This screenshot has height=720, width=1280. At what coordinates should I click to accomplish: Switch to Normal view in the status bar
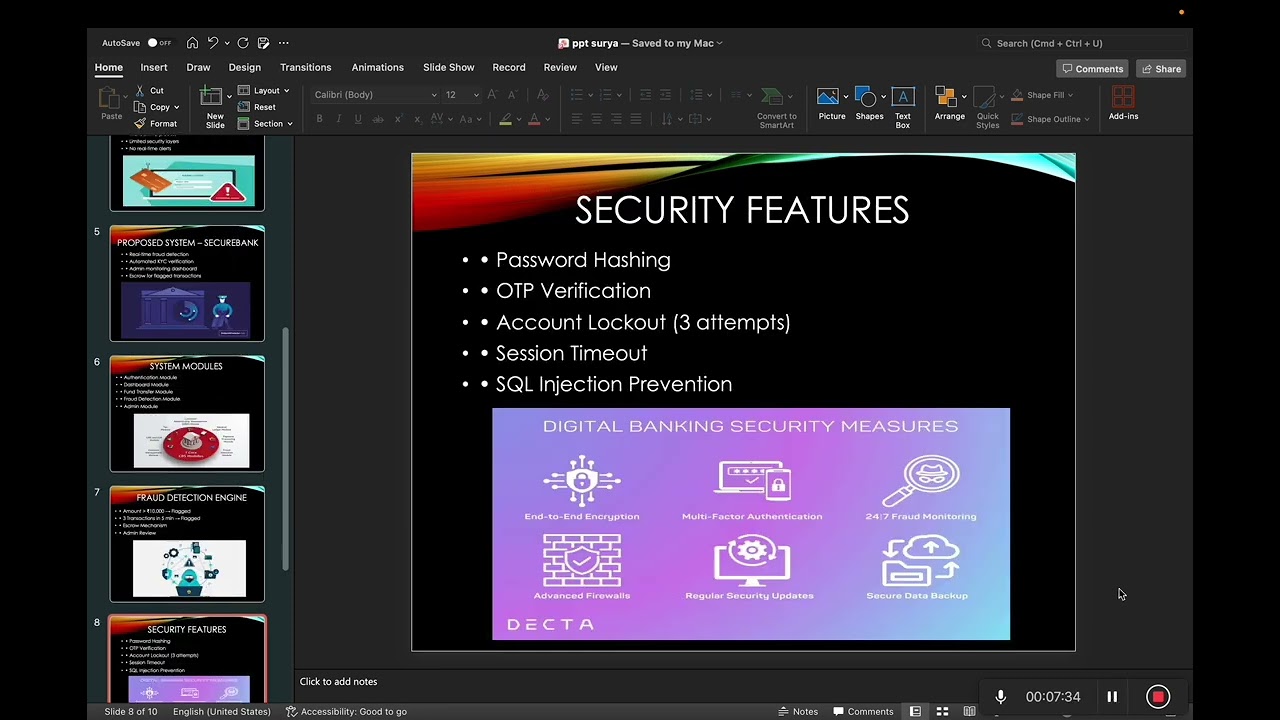(x=915, y=712)
